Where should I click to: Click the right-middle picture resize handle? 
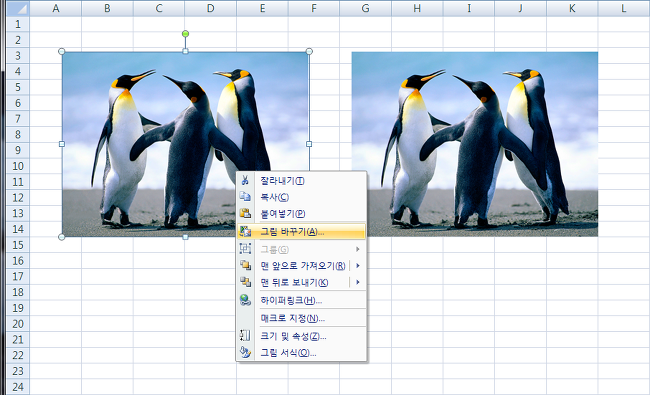point(309,144)
